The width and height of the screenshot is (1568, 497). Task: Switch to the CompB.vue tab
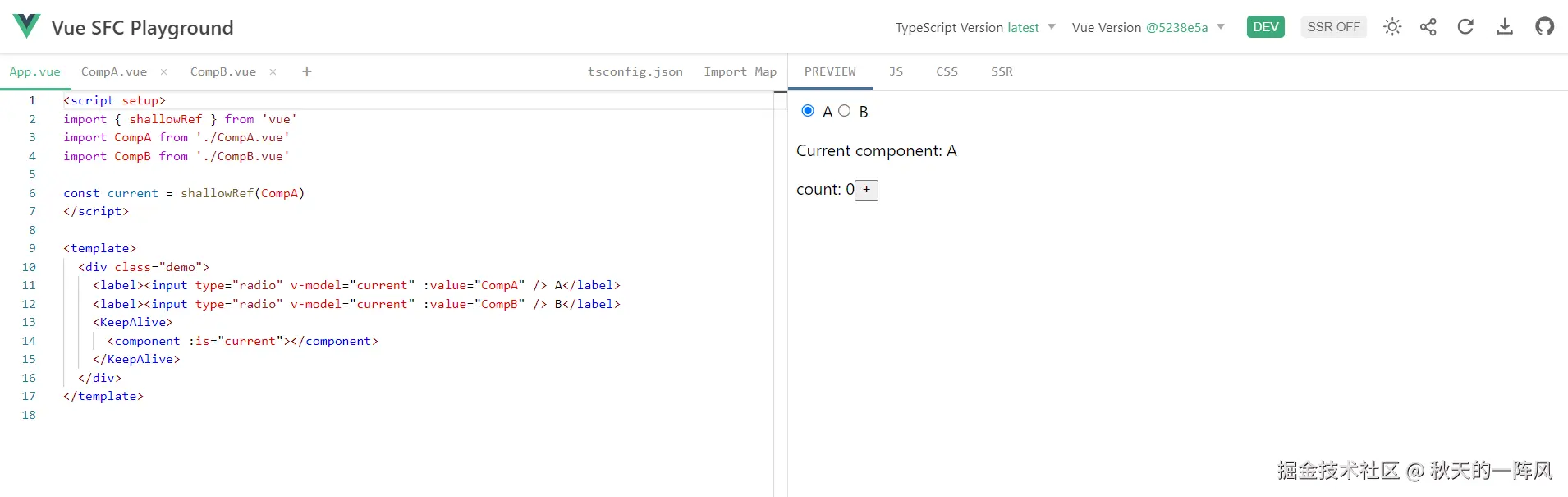[x=222, y=72]
